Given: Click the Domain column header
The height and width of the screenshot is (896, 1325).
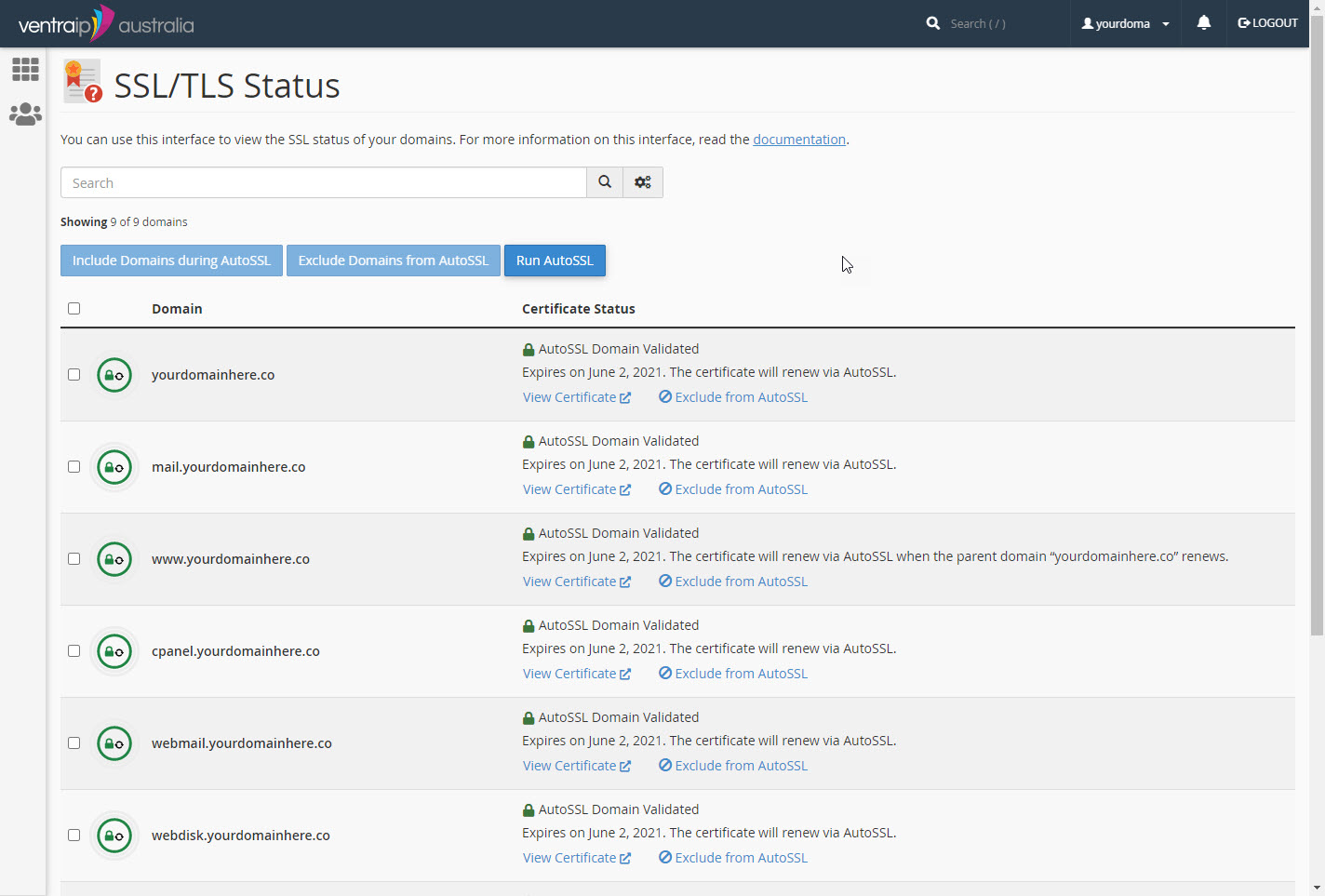Looking at the screenshot, I should click(x=177, y=309).
